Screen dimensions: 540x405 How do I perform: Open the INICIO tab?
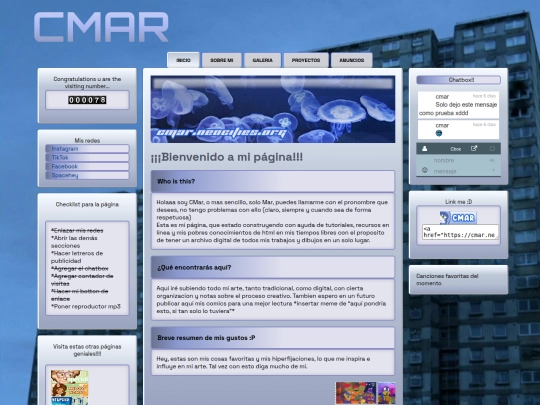183,60
